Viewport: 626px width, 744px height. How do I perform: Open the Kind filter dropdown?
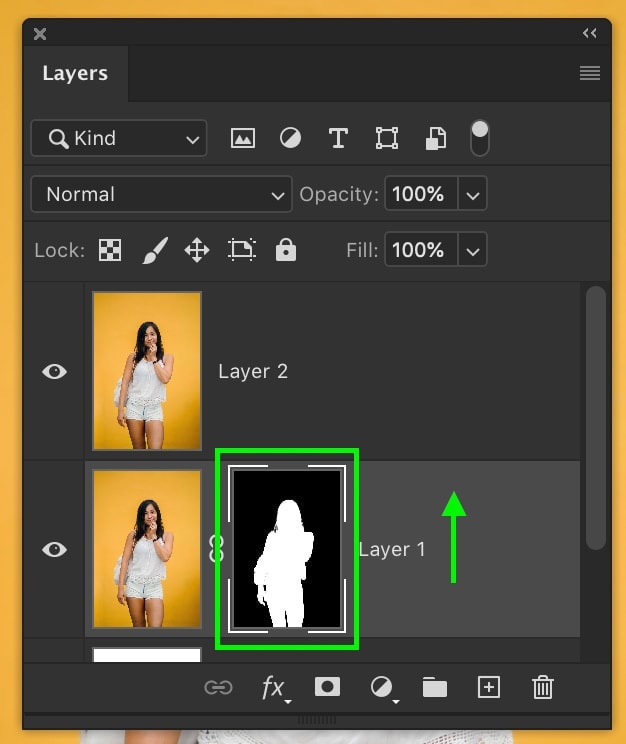(119, 139)
